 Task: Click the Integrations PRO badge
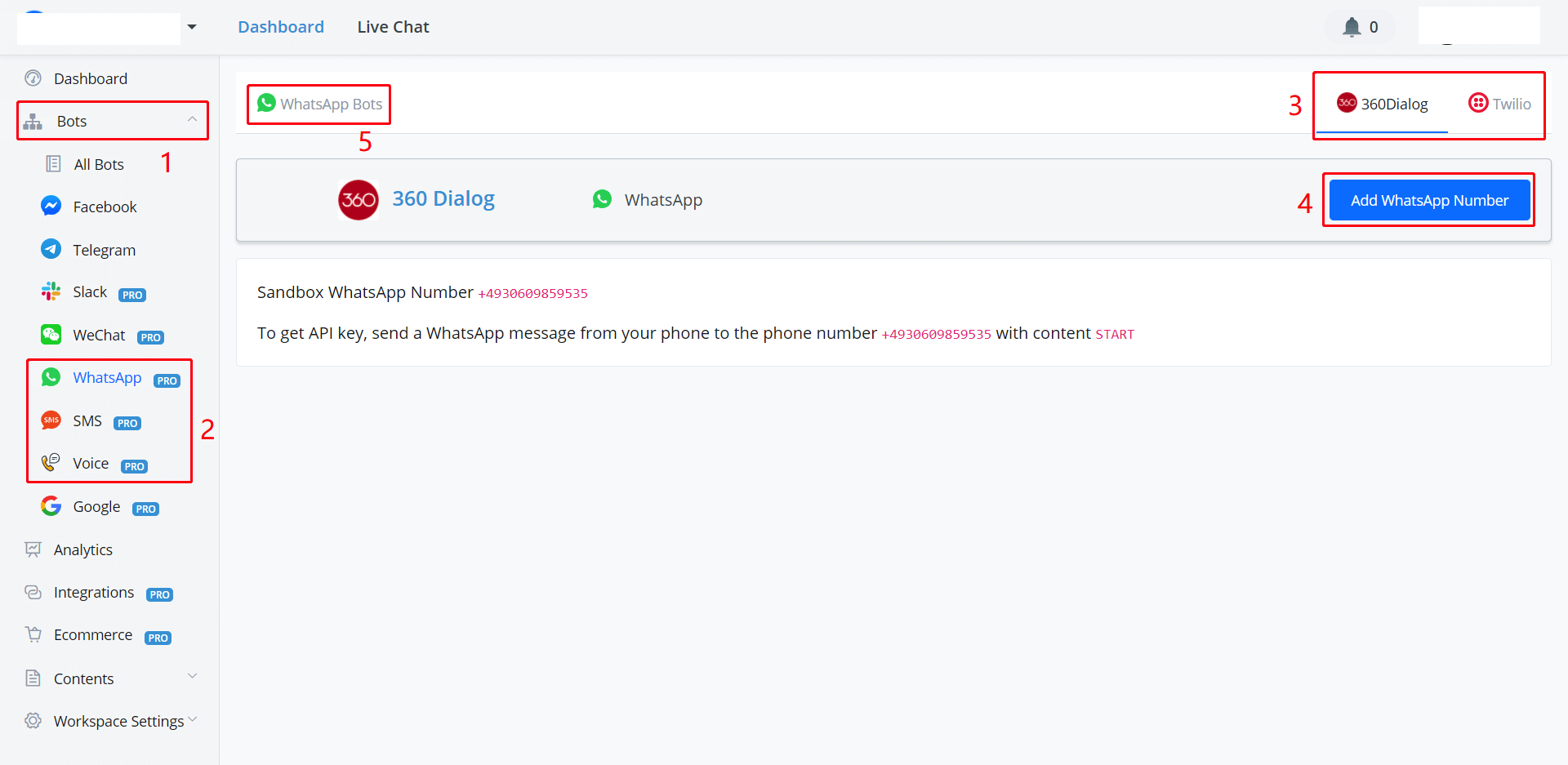(159, 594)
